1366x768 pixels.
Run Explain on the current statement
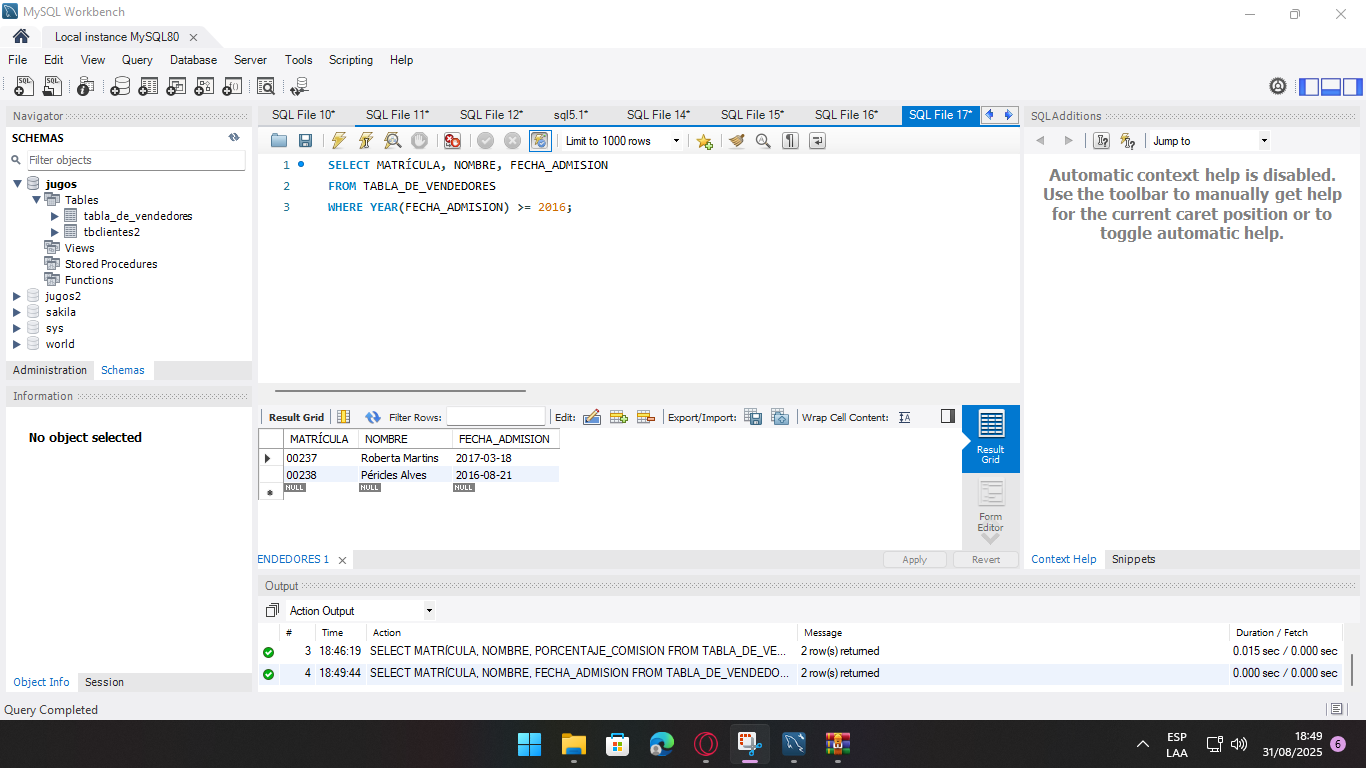tap(393, 141)
